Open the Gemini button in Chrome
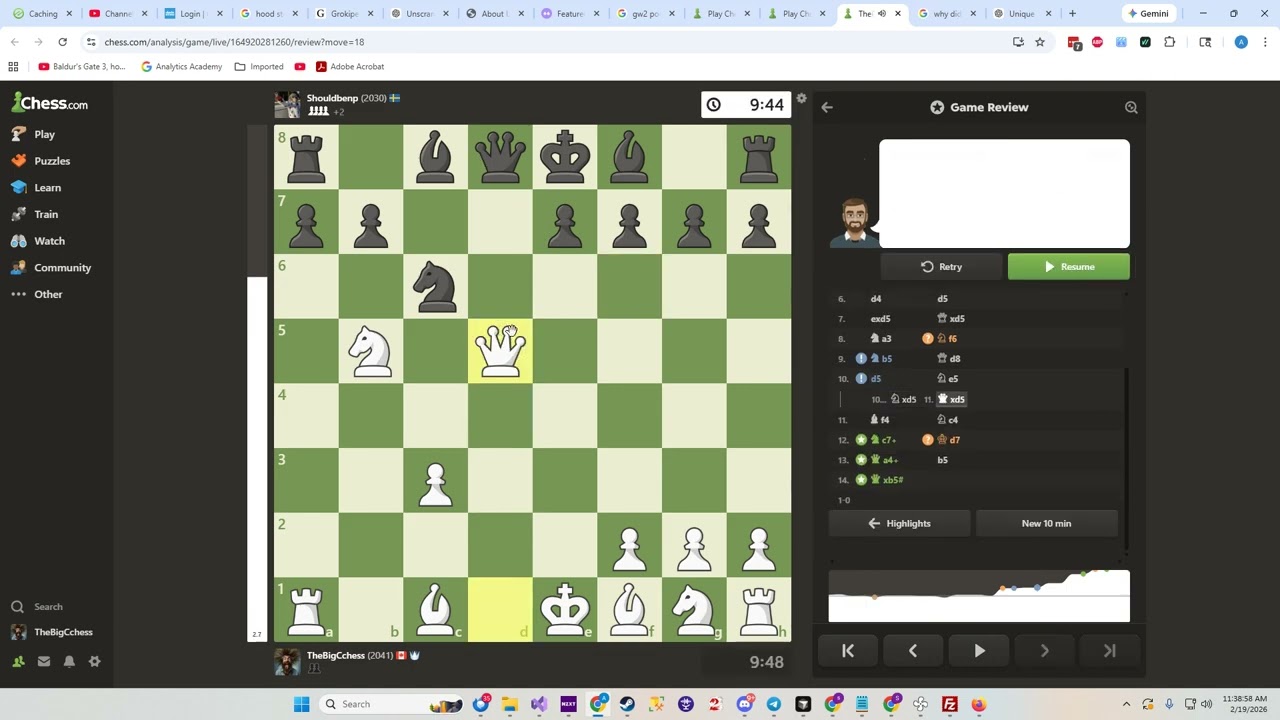 coord(1147,14)
